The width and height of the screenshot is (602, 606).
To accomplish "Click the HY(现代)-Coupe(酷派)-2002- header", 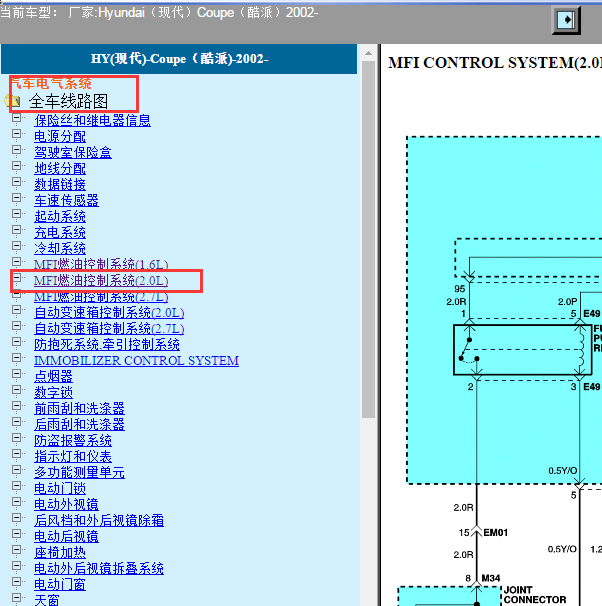I will point(179,59).
